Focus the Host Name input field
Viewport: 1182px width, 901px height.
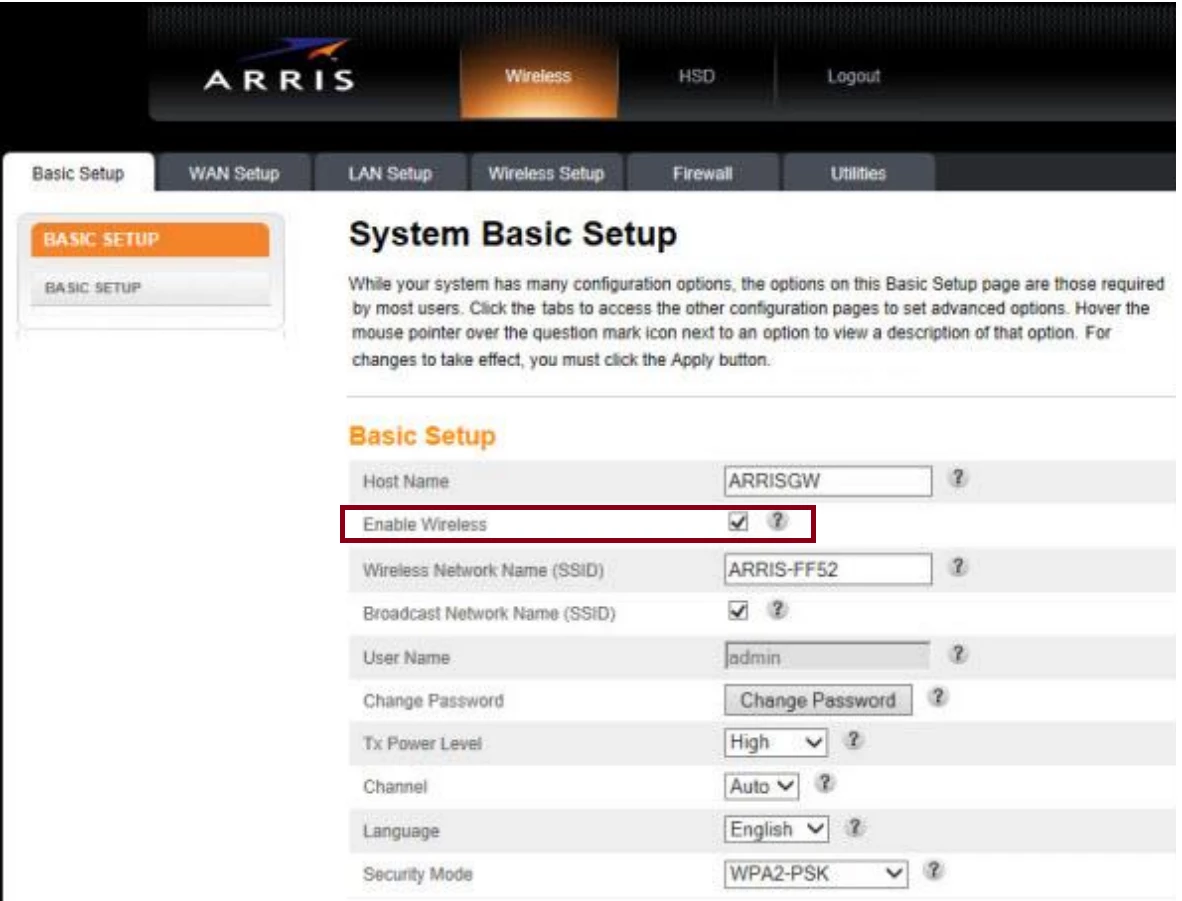(x=828, y=481)
